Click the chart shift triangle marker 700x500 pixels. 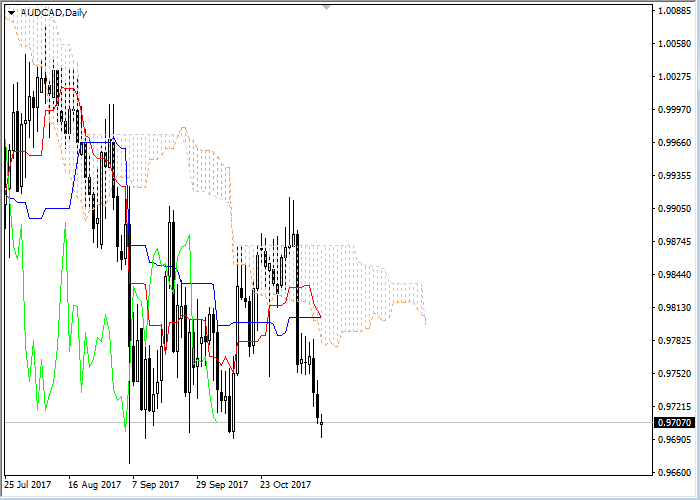[x=326, y=8]
